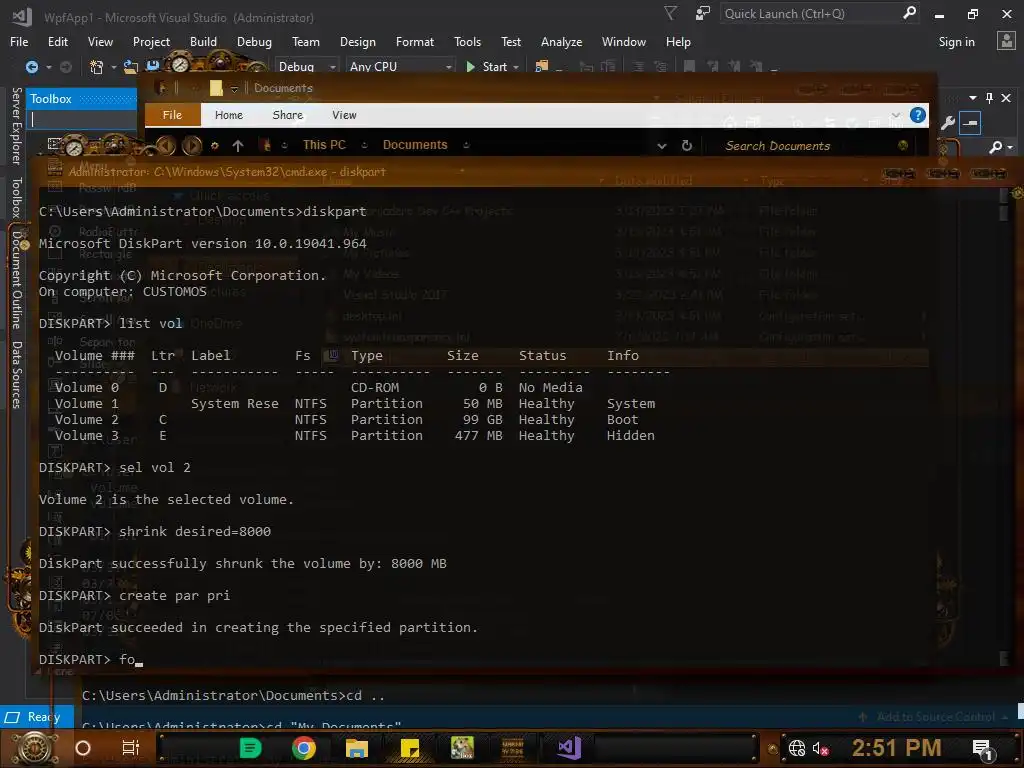This screenshot has height=768, width=1024.
Task: Click the Up arrow in Explorer navigation bar
Action: click(238, 146)
